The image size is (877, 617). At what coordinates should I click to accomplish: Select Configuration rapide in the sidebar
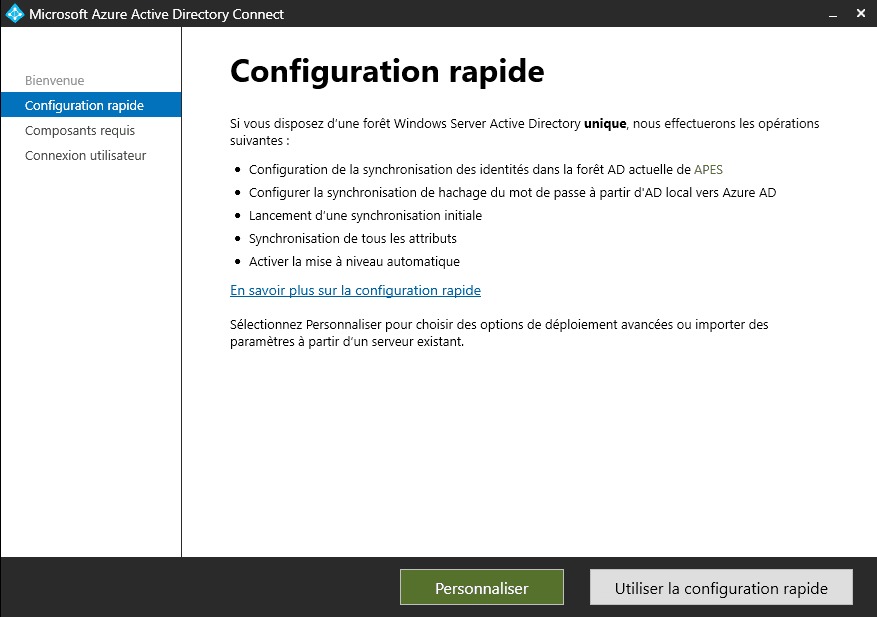[x=84, y=105]
